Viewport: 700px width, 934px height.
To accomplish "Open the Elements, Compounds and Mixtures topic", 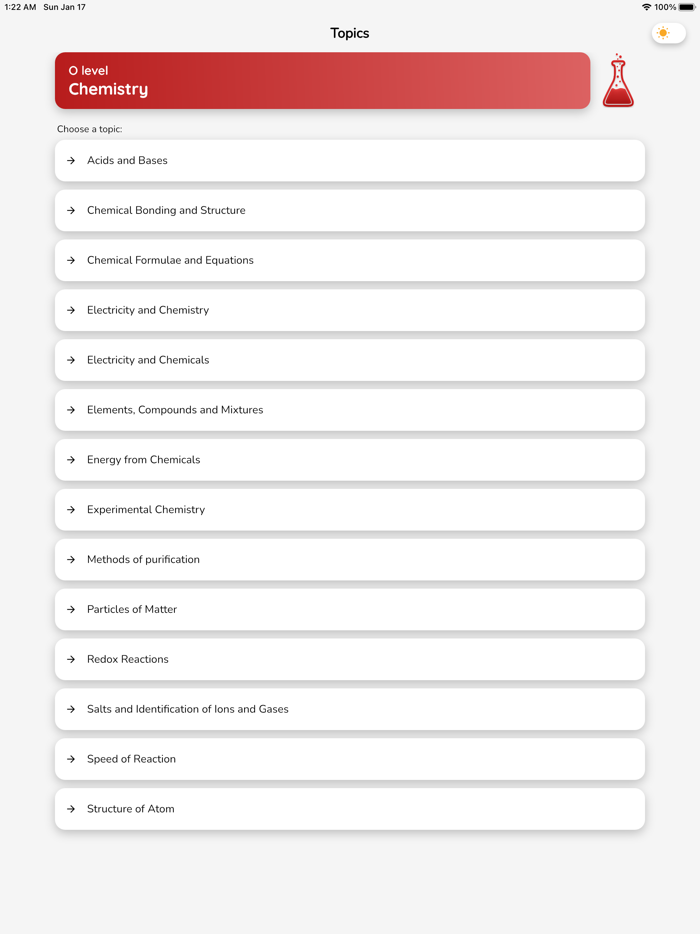I will [350, 409].
